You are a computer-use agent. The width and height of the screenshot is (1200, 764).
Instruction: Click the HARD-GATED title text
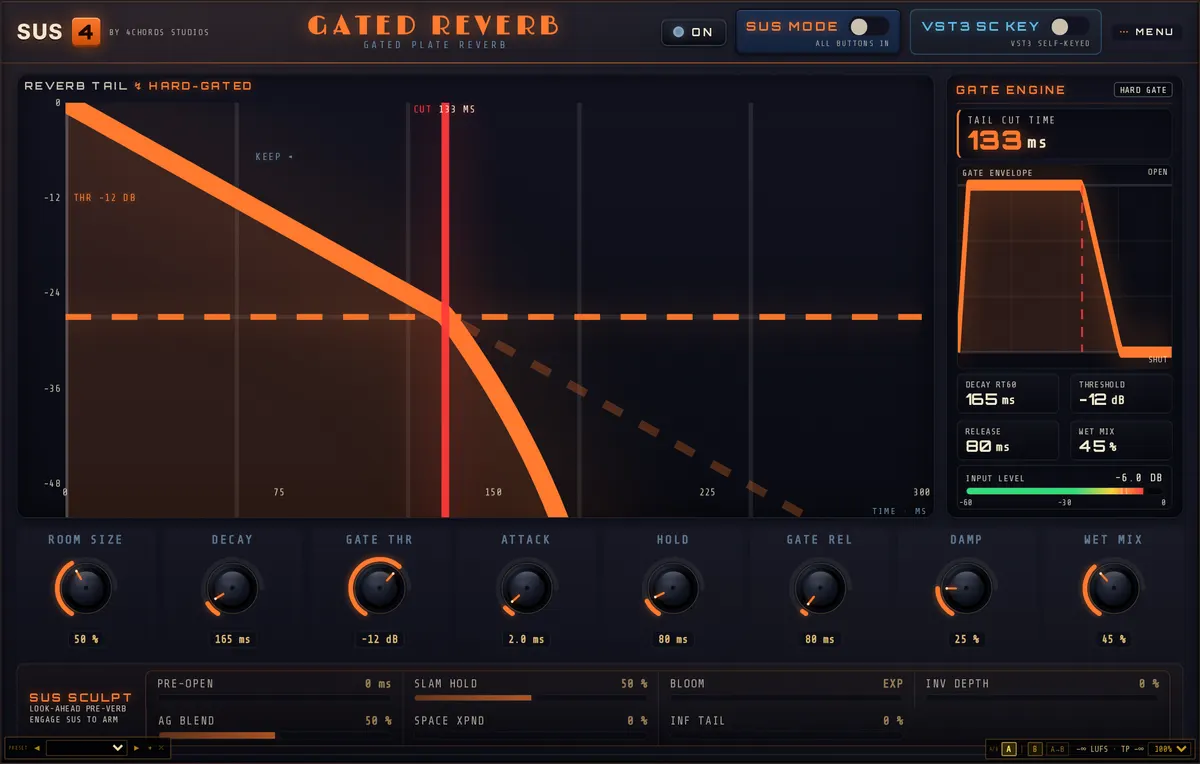click(200, 86)
